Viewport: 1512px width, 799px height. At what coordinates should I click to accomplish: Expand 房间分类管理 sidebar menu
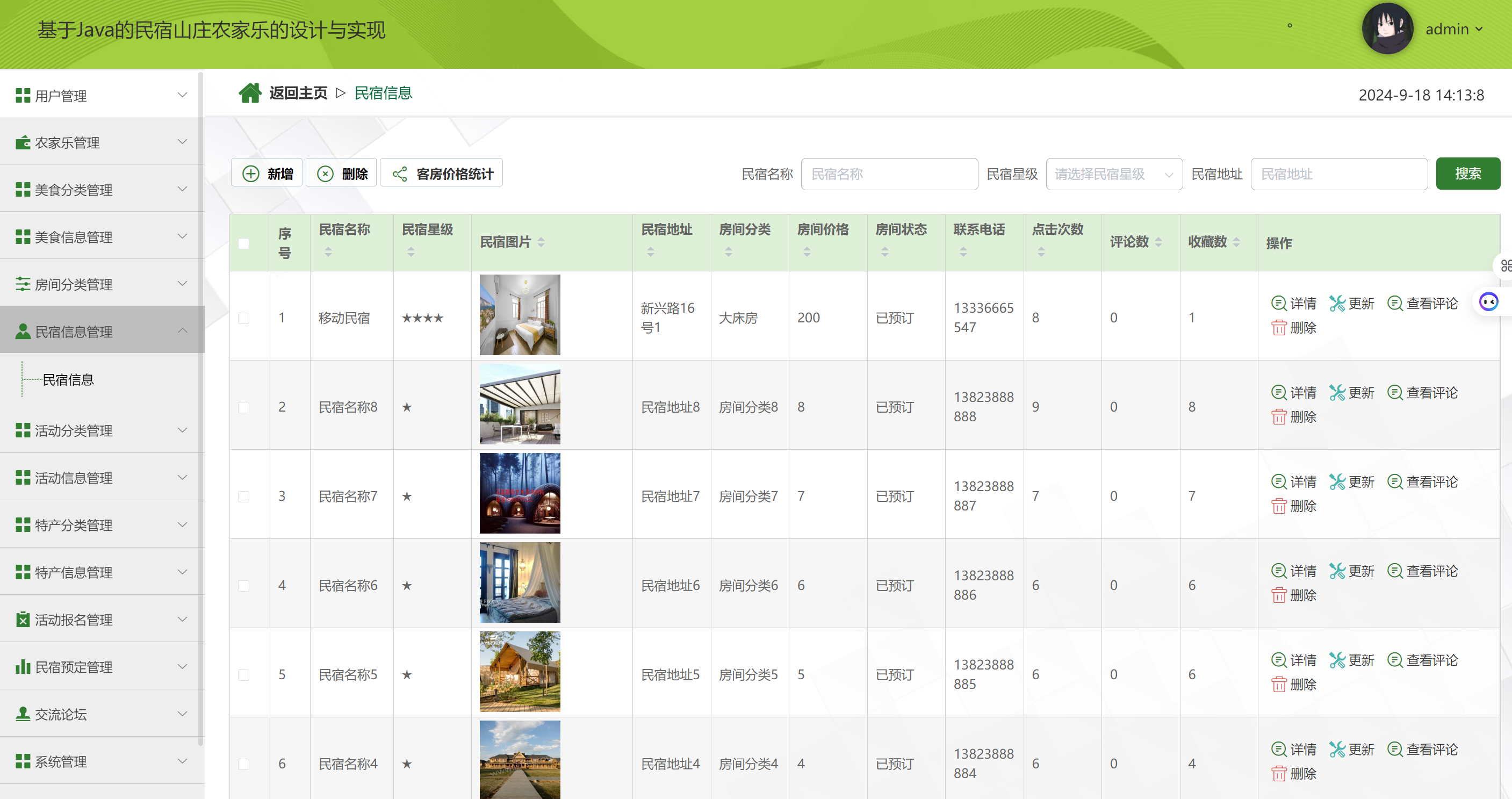tap(101, 284)
